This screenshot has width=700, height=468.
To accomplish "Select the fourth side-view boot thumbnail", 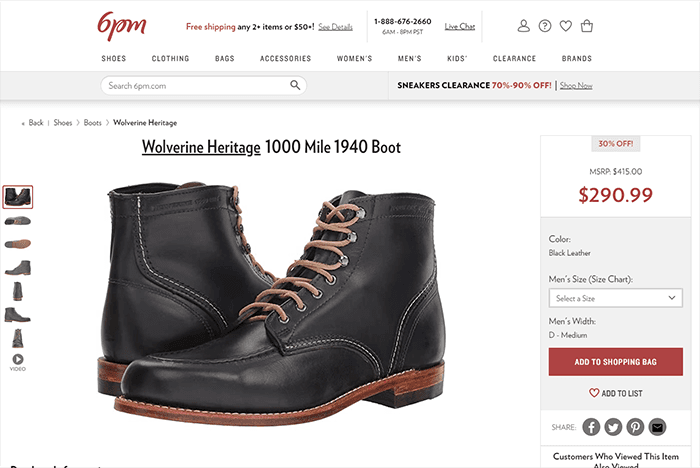I will tap(18, 267).
